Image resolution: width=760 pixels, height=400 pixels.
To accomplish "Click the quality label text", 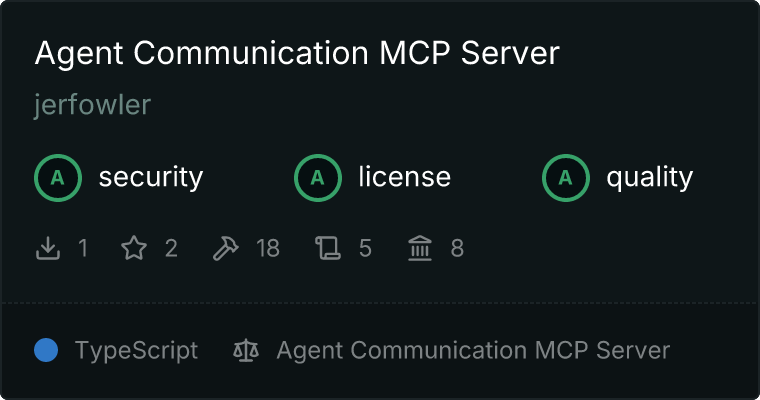I will coord(649,177).
